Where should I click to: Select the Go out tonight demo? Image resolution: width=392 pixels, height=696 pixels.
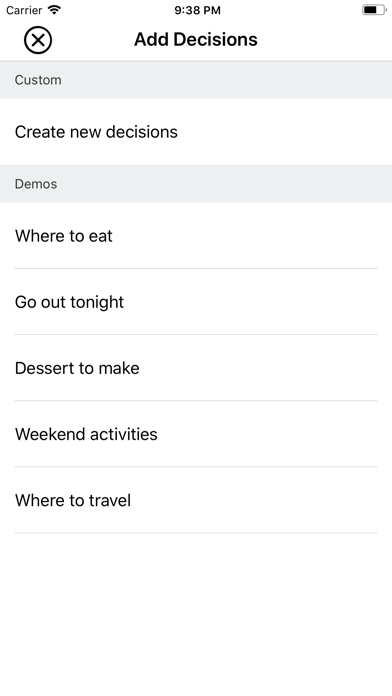pyautogui.click(x=196, y=302)
